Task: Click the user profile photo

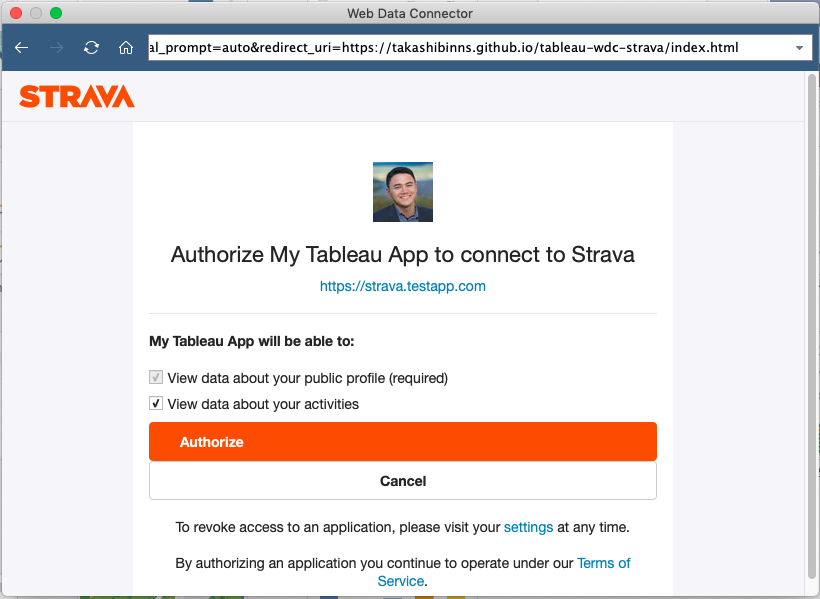Action: pos(403,192)
